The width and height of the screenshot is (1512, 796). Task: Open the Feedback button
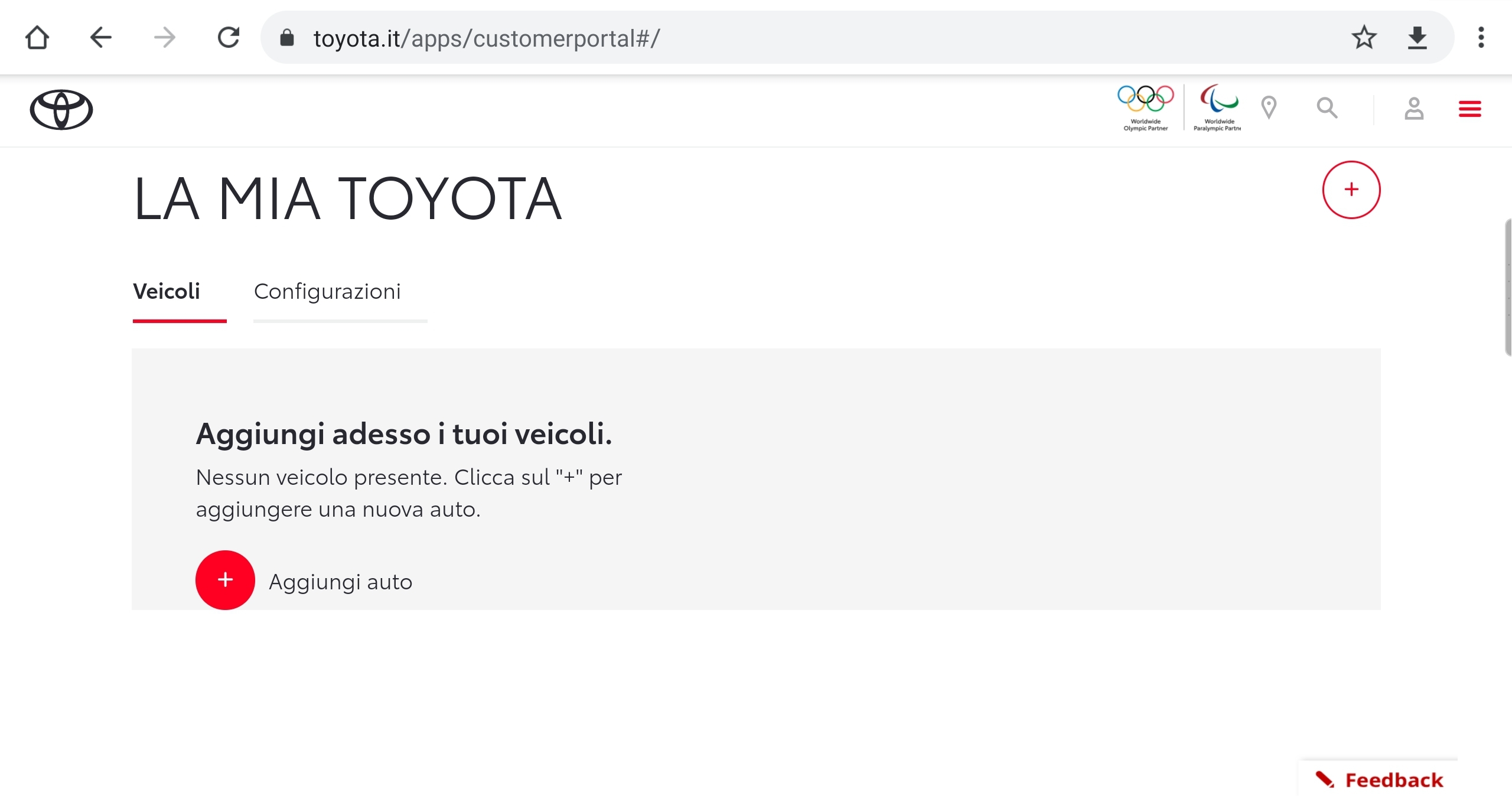click(x=1380, y=779)
